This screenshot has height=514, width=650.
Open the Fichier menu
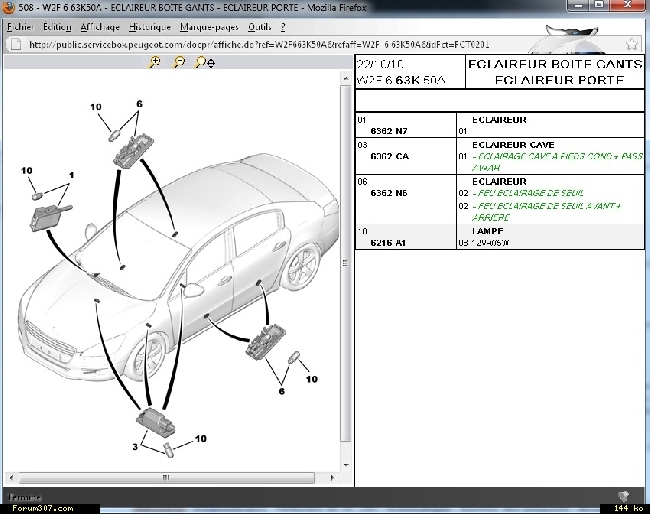pyautogui.click(x=20, y=27)
